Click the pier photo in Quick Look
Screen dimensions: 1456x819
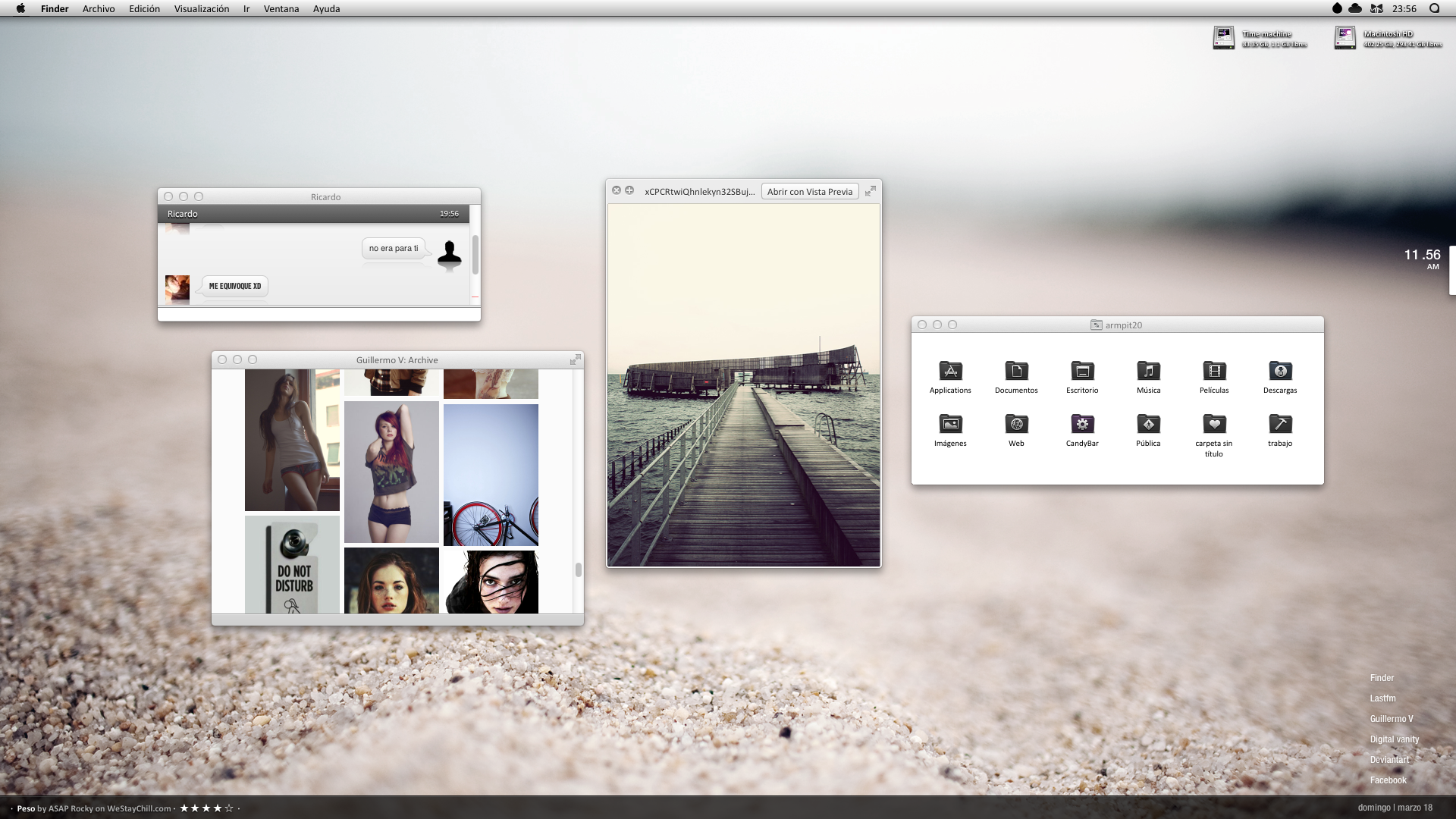point(744,385)
